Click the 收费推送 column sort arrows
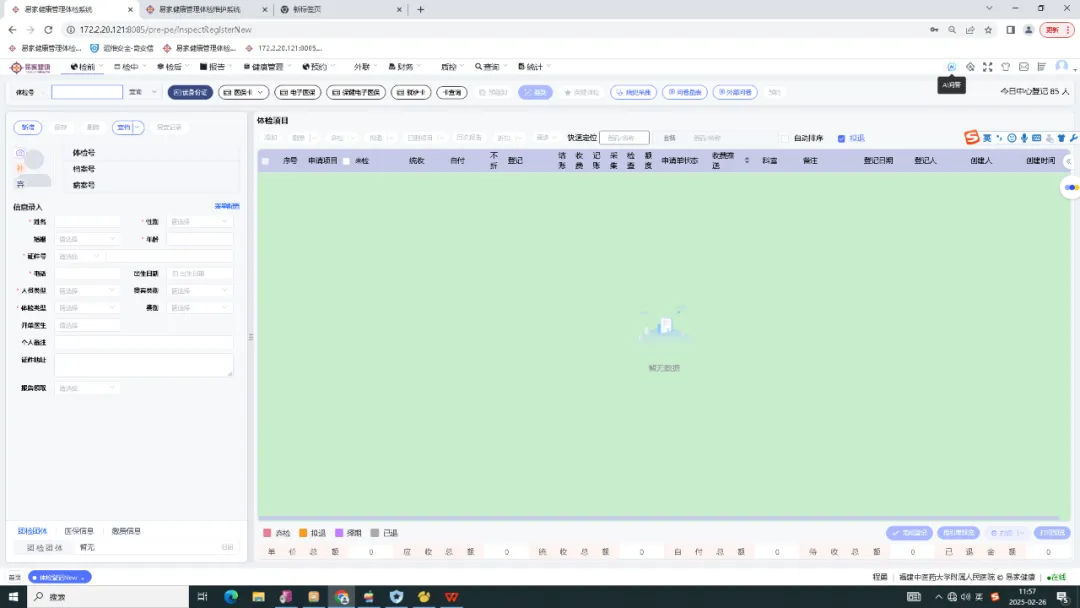 [x=746, y=160]
